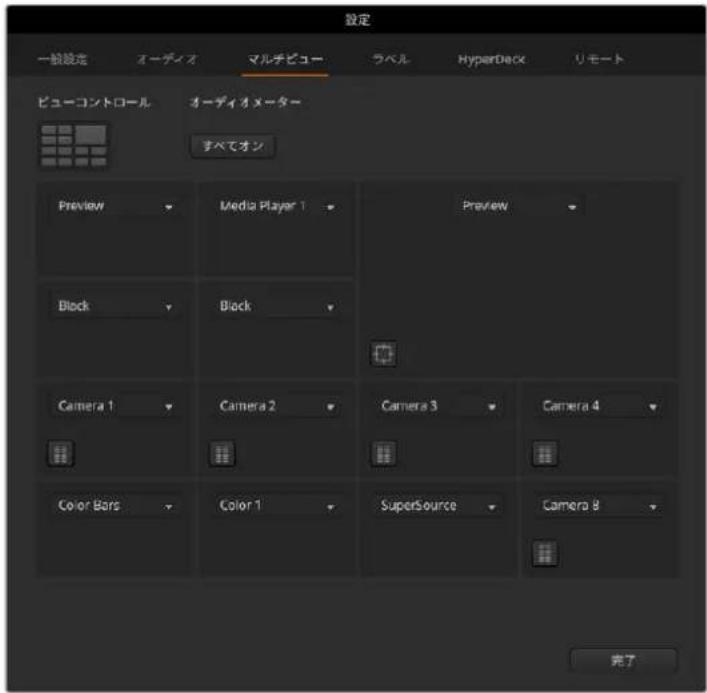Open the ラベル tab
The image size is (707, 693).
pyautogui.click(x=390, y=59)
